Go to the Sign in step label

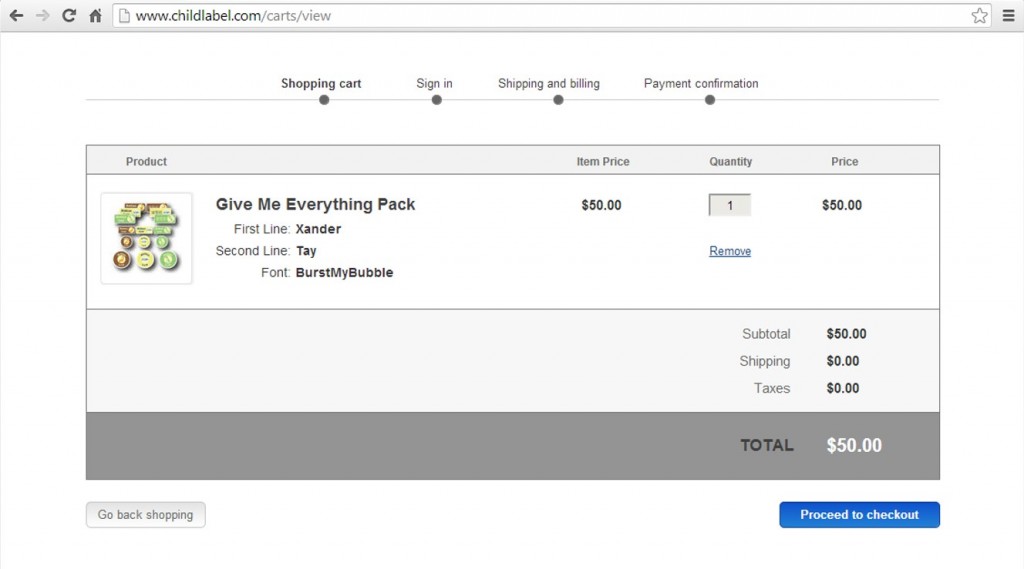[x=434, y=84]
